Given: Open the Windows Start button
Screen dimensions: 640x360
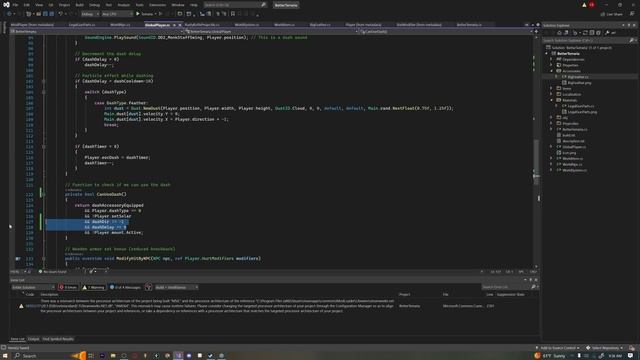Looking at the screenshot, I should click(5, 356).
